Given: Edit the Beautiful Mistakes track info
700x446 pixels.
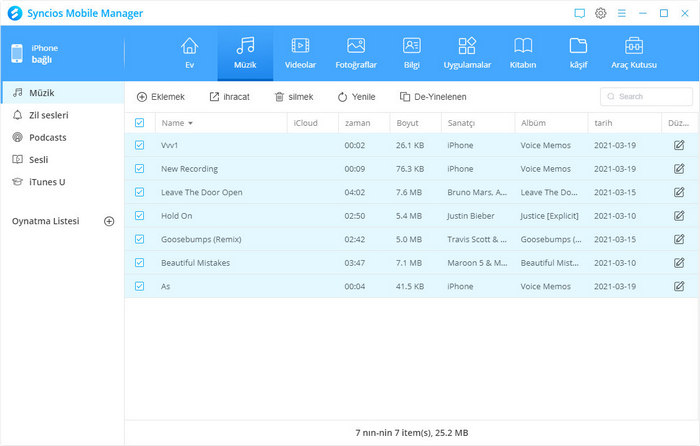Looking at the screenshot, I should click(x=679, y=263).
